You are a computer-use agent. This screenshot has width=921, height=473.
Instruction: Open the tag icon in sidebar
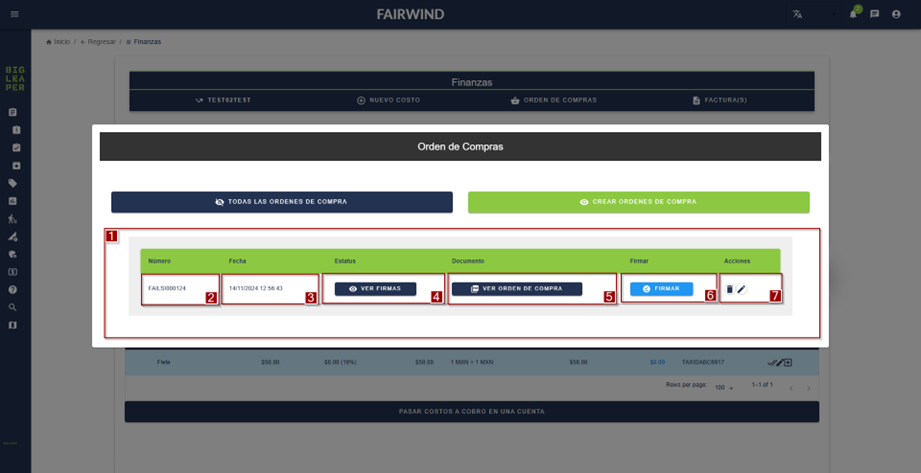click(12, 183)
